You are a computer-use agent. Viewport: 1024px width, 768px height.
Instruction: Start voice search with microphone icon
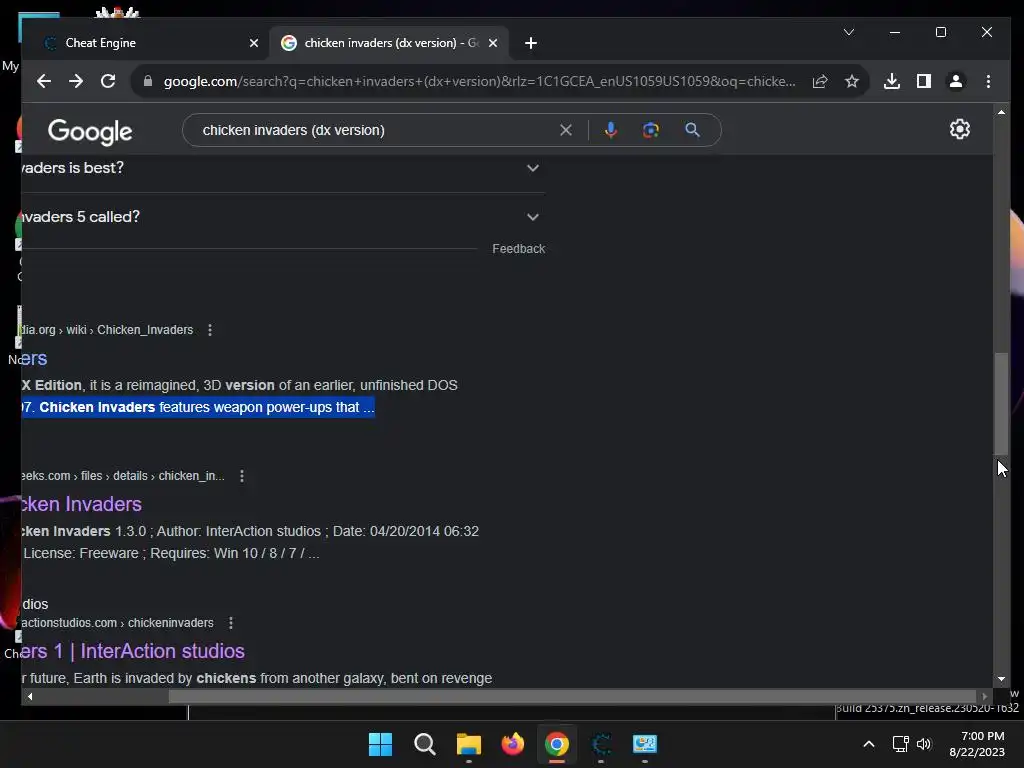pyautogui.click(x=611, y=130)
